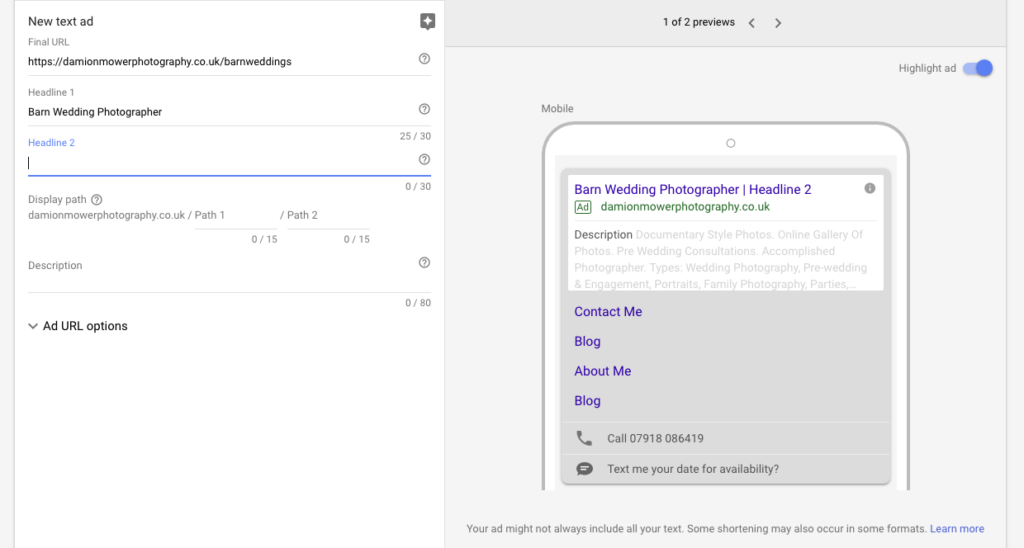Click the green damionmowerphotography.co.uk preview URL
This screenshot has height=548, width=1024.
click(x=685, y=207)
